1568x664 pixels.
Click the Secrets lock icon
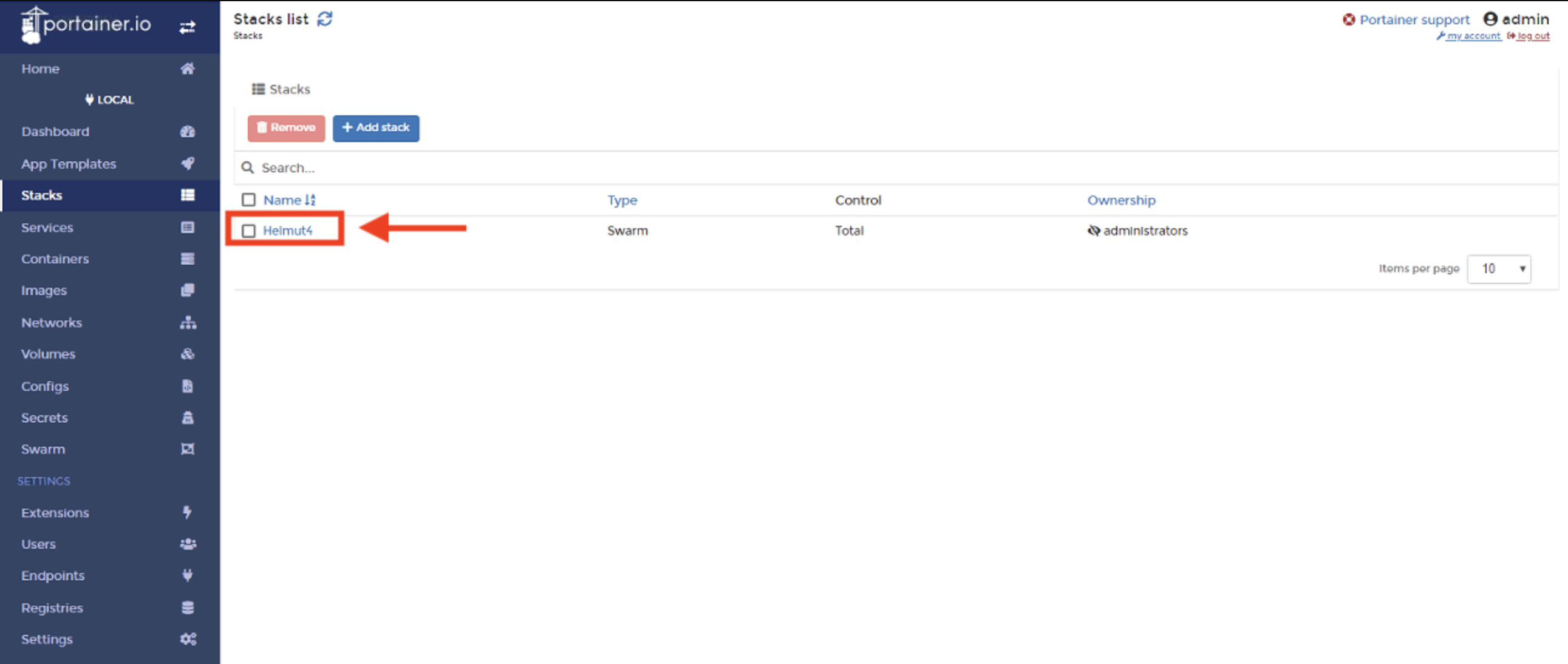pyautogui.click(x=188, y=418)
